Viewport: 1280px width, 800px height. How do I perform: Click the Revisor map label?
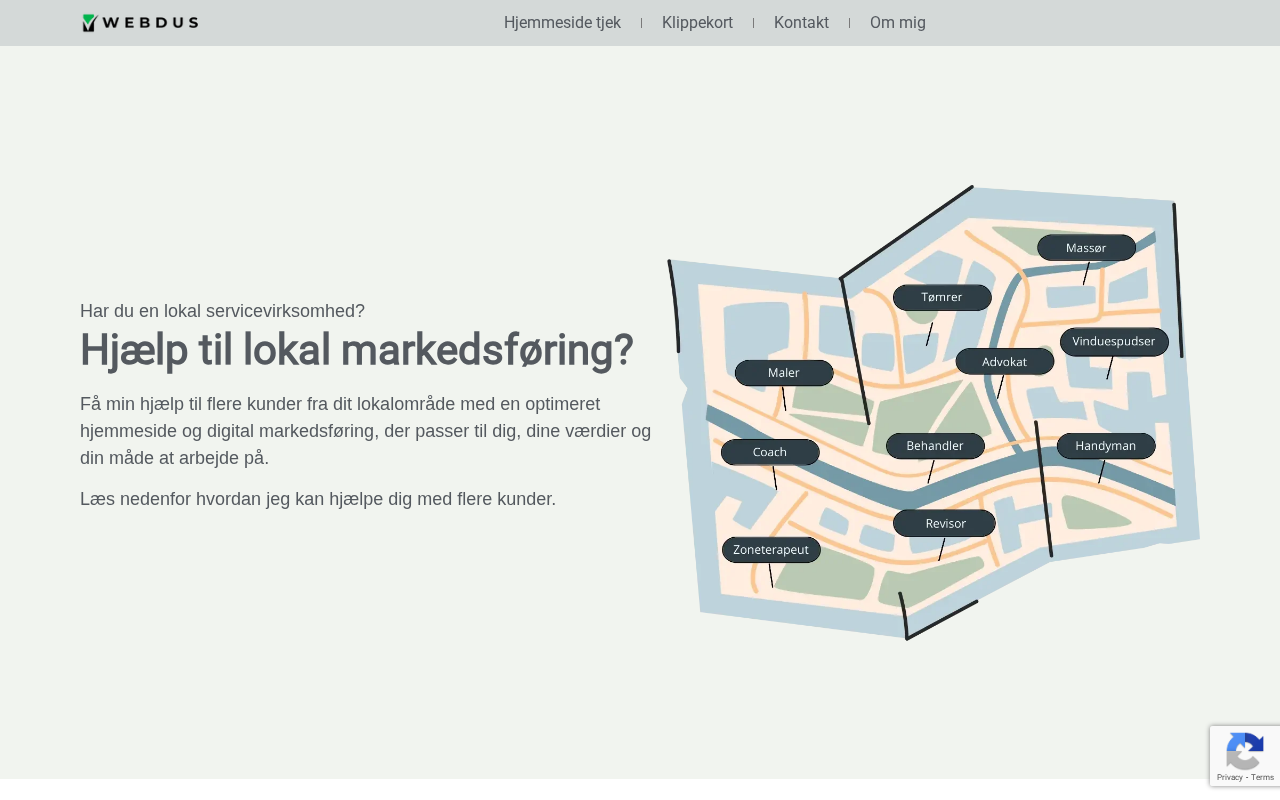(944, 523)
